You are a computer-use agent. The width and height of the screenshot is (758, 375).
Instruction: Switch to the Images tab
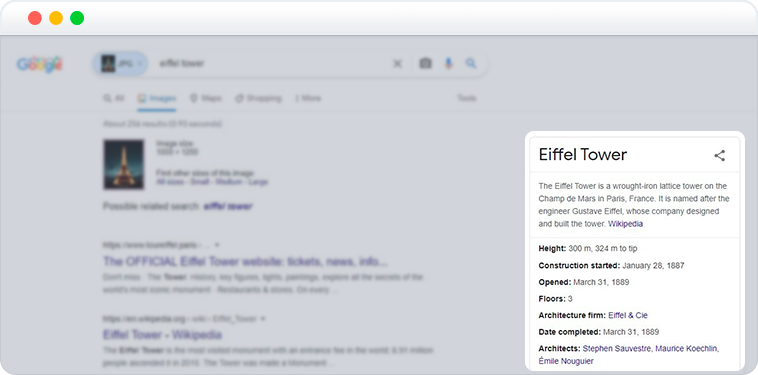coord(157,99)
